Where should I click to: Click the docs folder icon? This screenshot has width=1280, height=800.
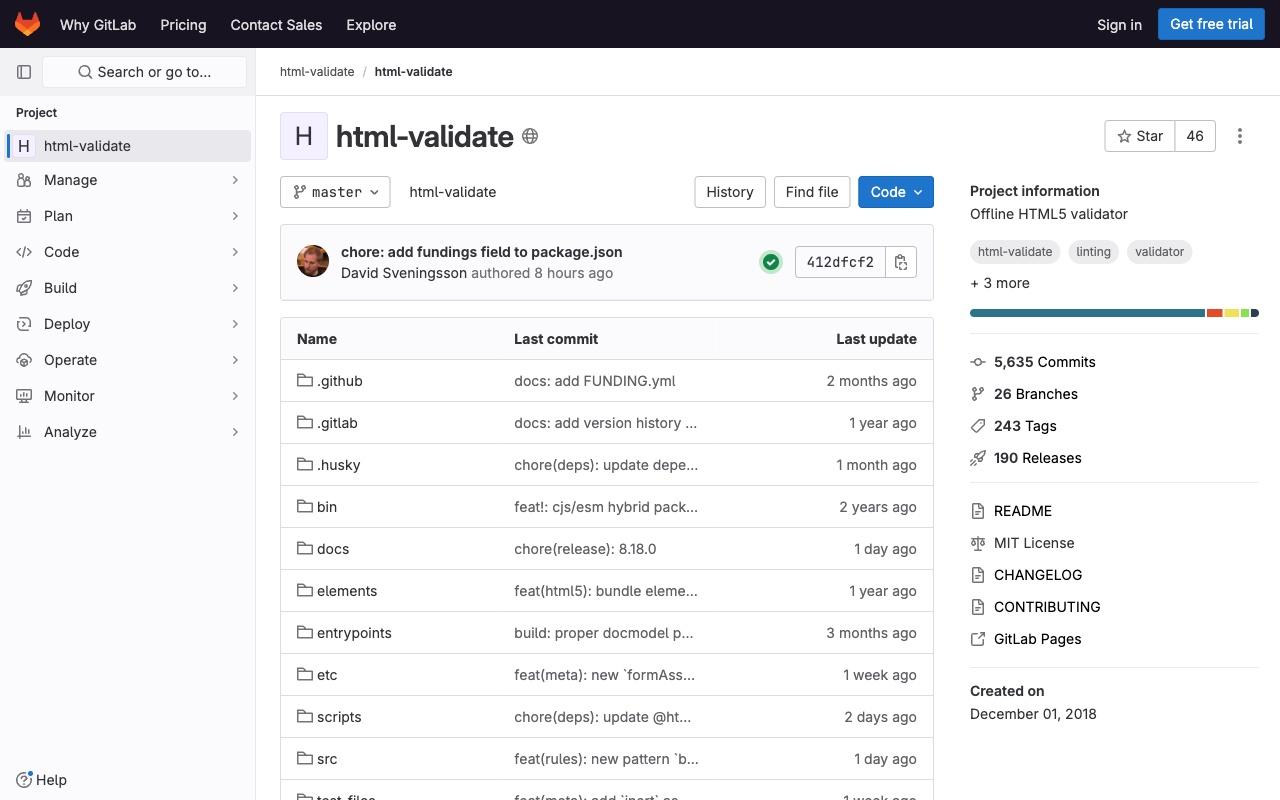(x=305, y=548)
